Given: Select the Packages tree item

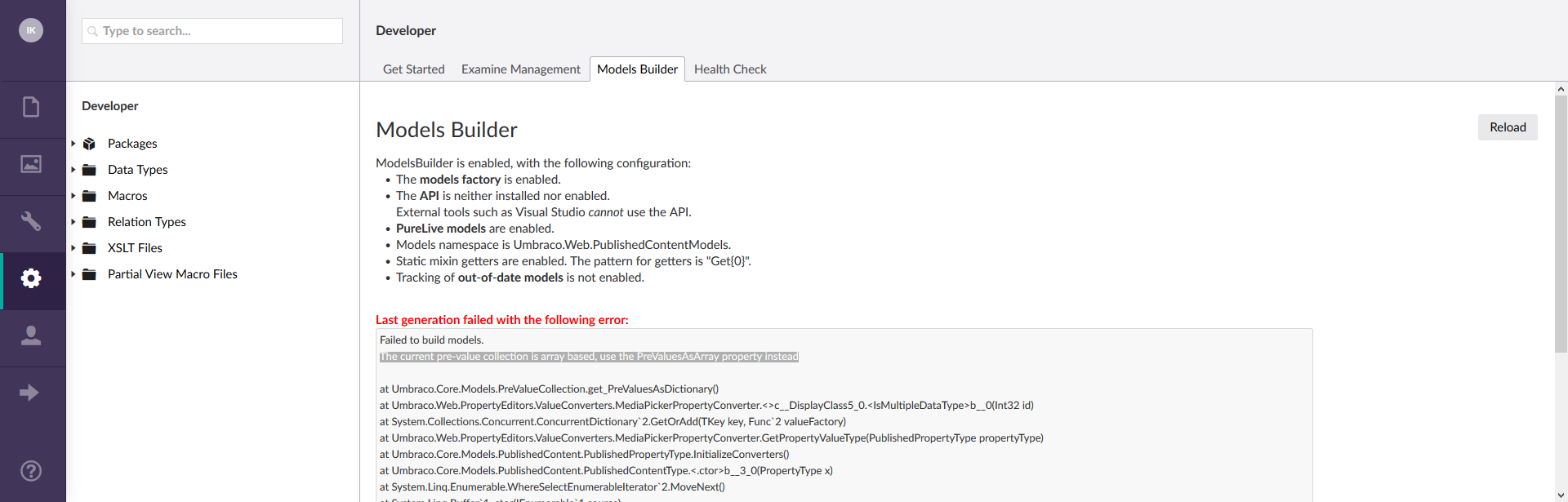Looking at the screenshot, I should coord(132,144).
